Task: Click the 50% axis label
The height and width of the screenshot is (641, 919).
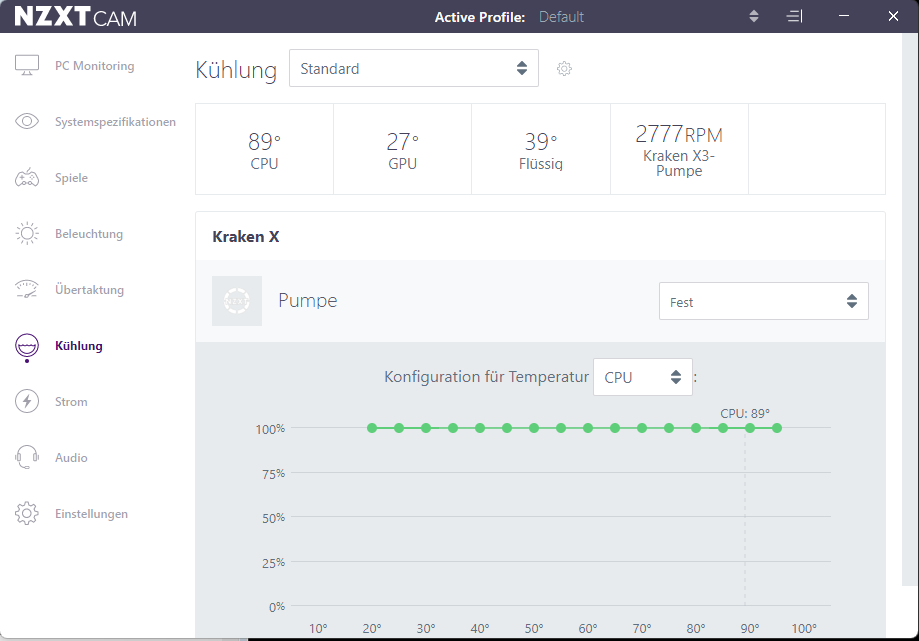Action: click(x=273, y=518)
